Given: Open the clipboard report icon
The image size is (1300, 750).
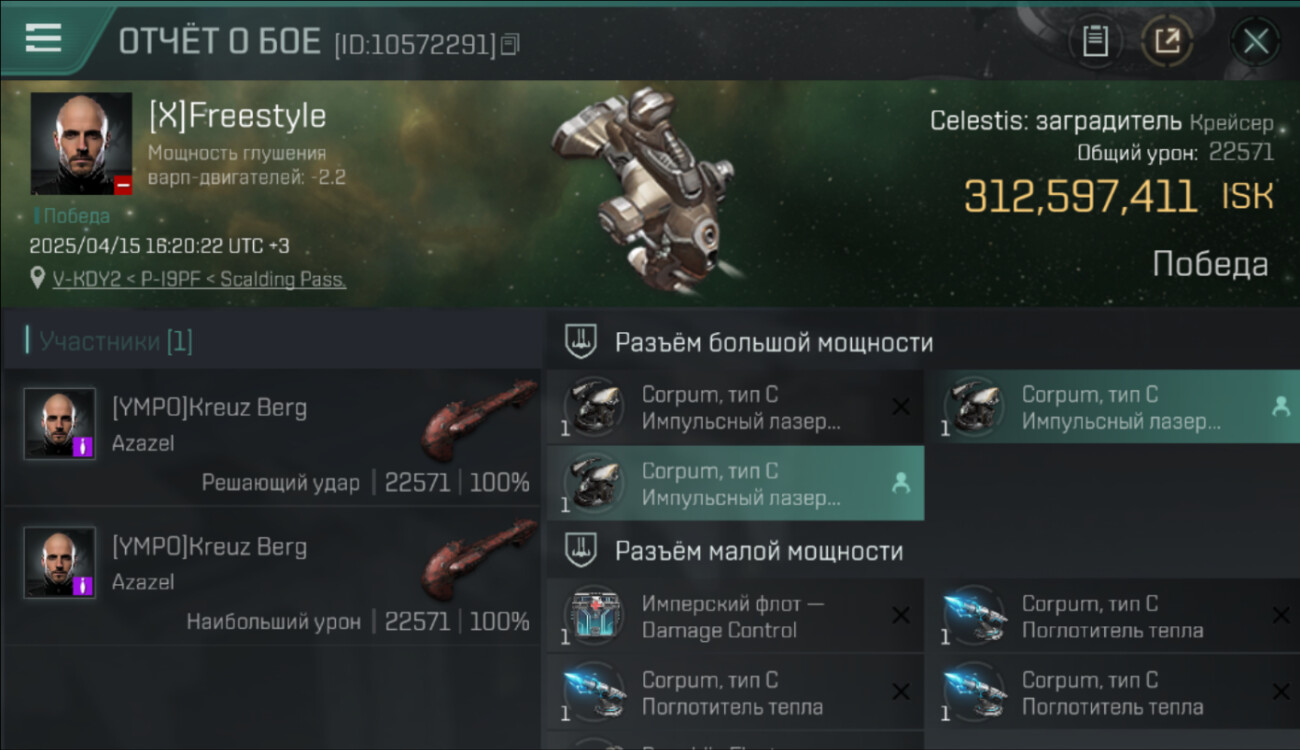Looking at the screenshot, I should (1095, 41).
